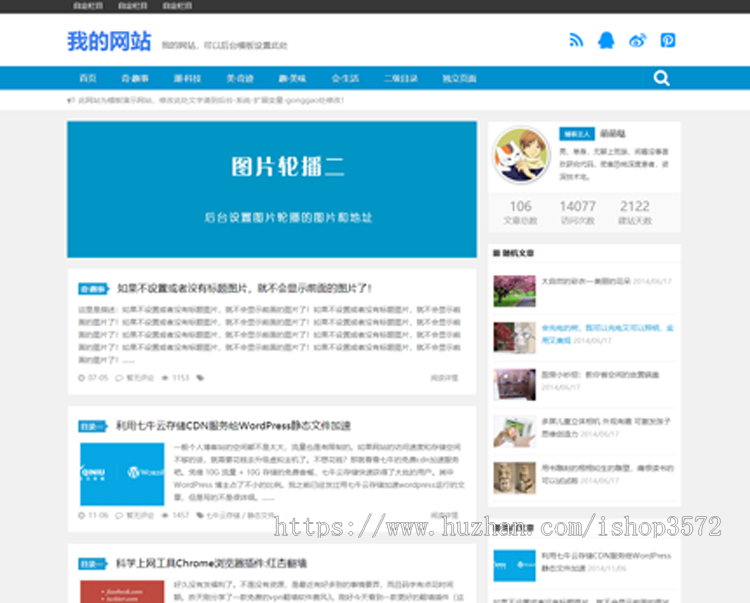The width and height of the screenshot is (750, 603).
Task: Open the 独立页面 nav item
Action: [x=459, y=78]
